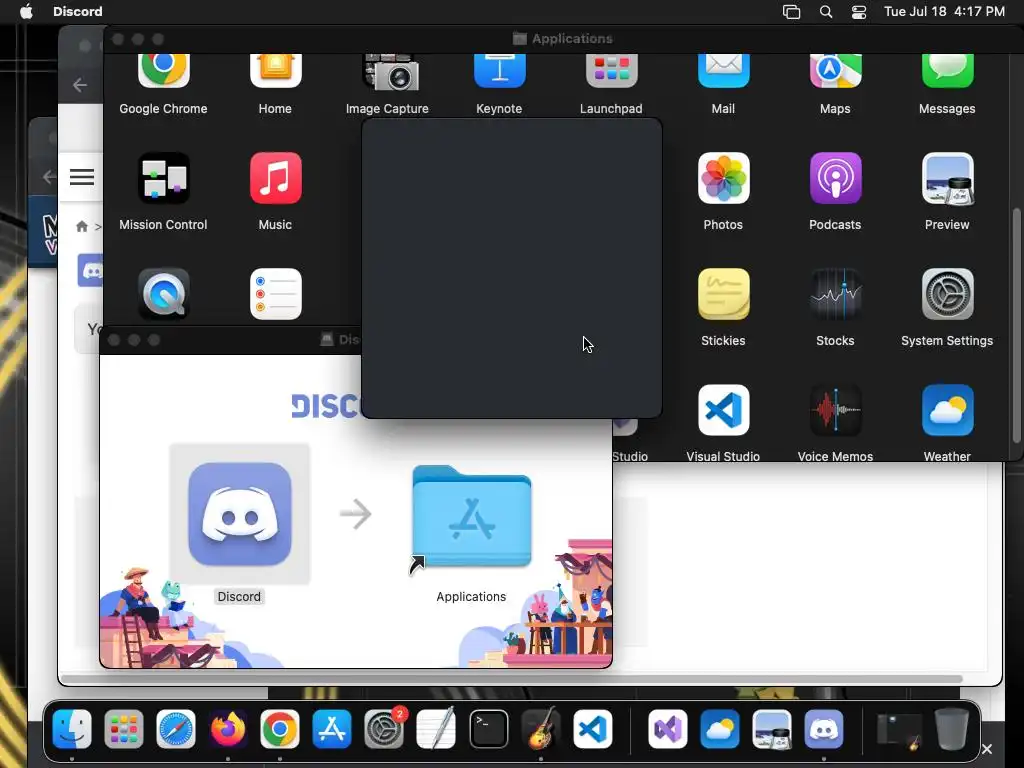
Task: Select the Stocks app icon
Action: (x=835, y=294)
